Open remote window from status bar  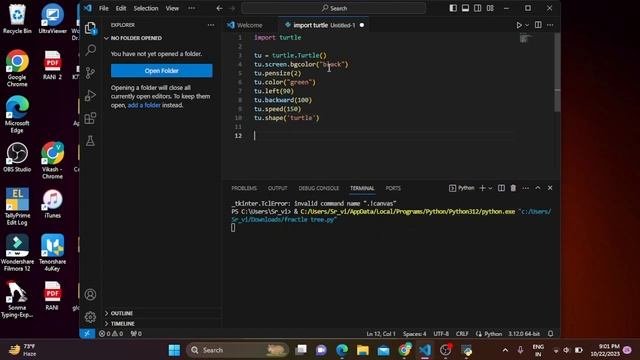click(87, 333)
